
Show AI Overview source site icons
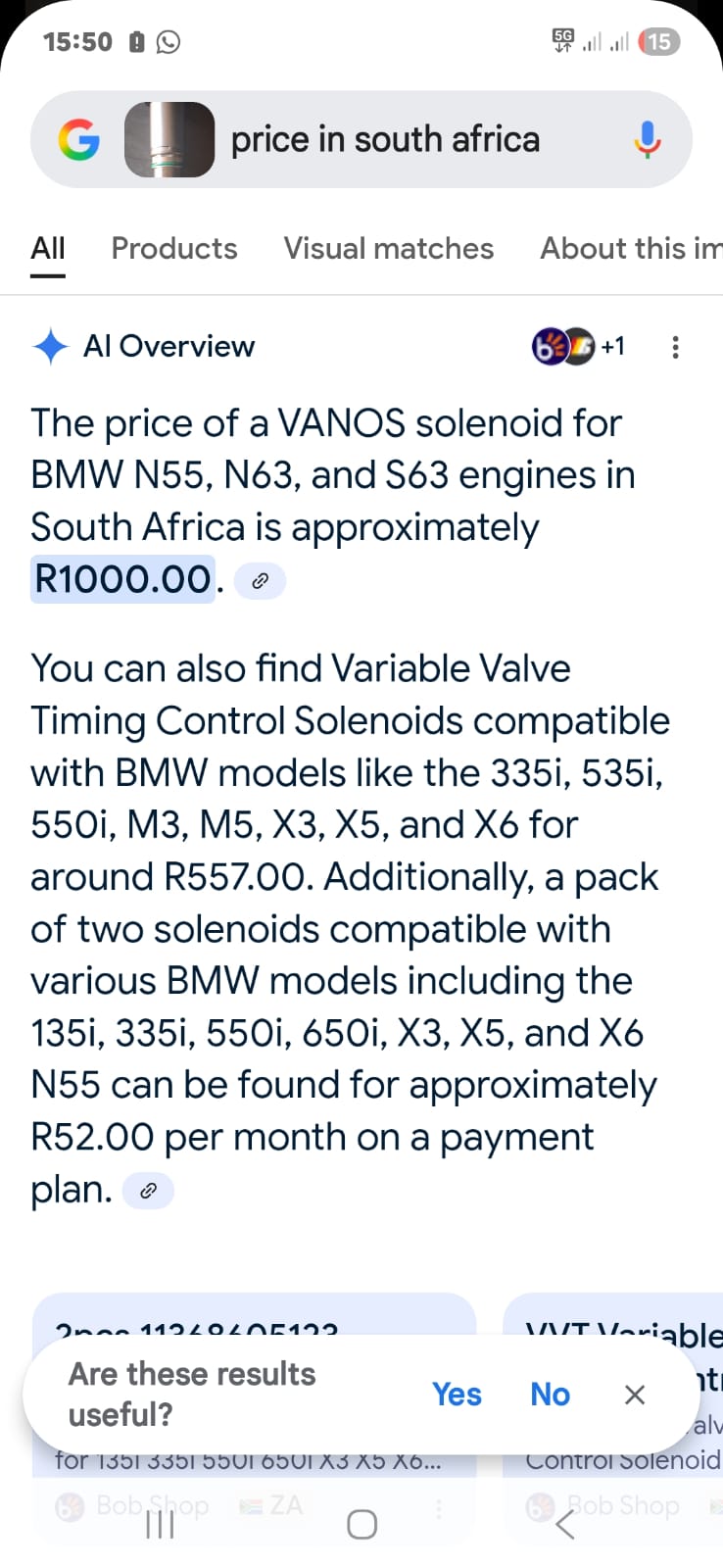click(577, 346)
